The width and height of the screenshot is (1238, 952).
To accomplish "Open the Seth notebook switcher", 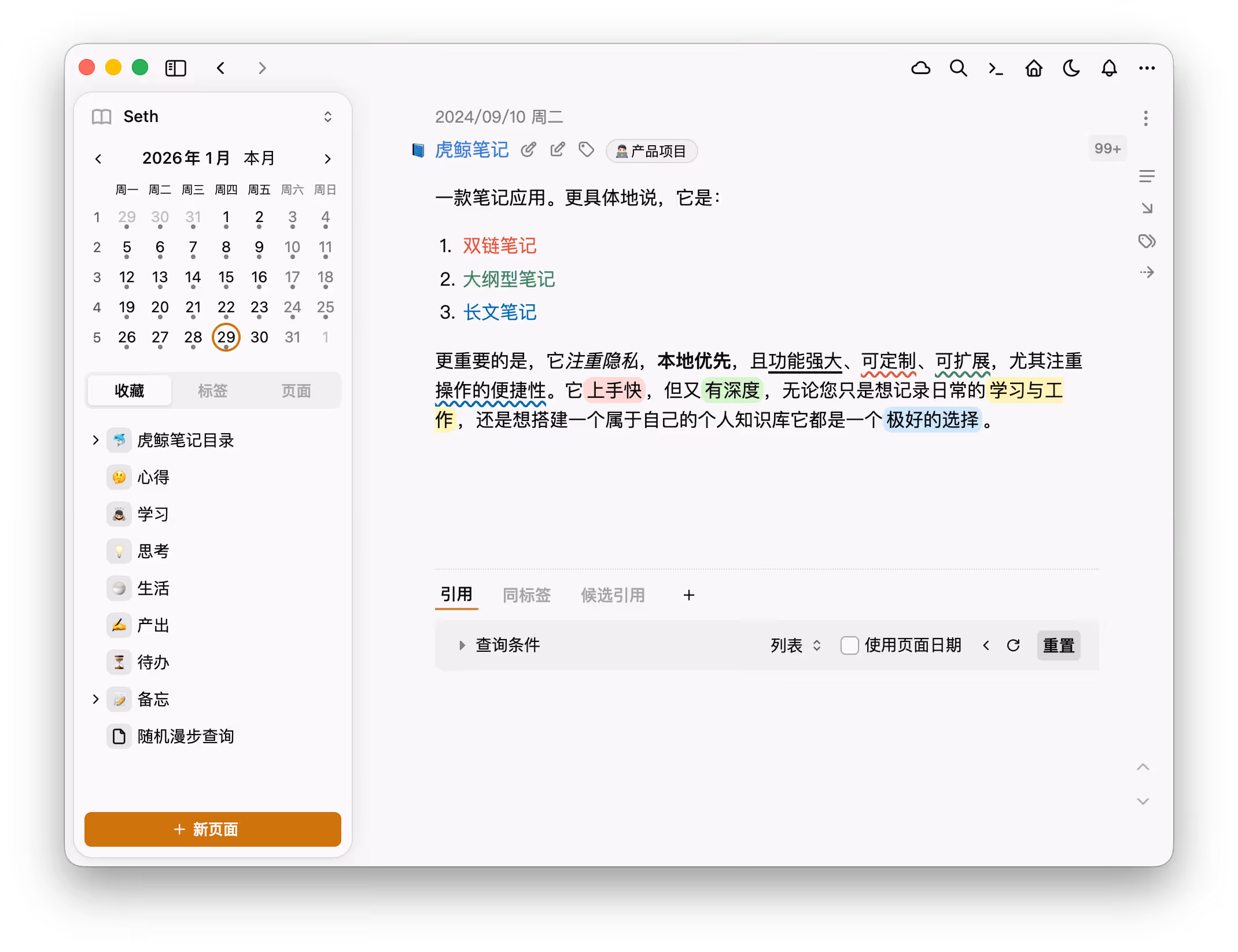I will (x=213, y=117).
